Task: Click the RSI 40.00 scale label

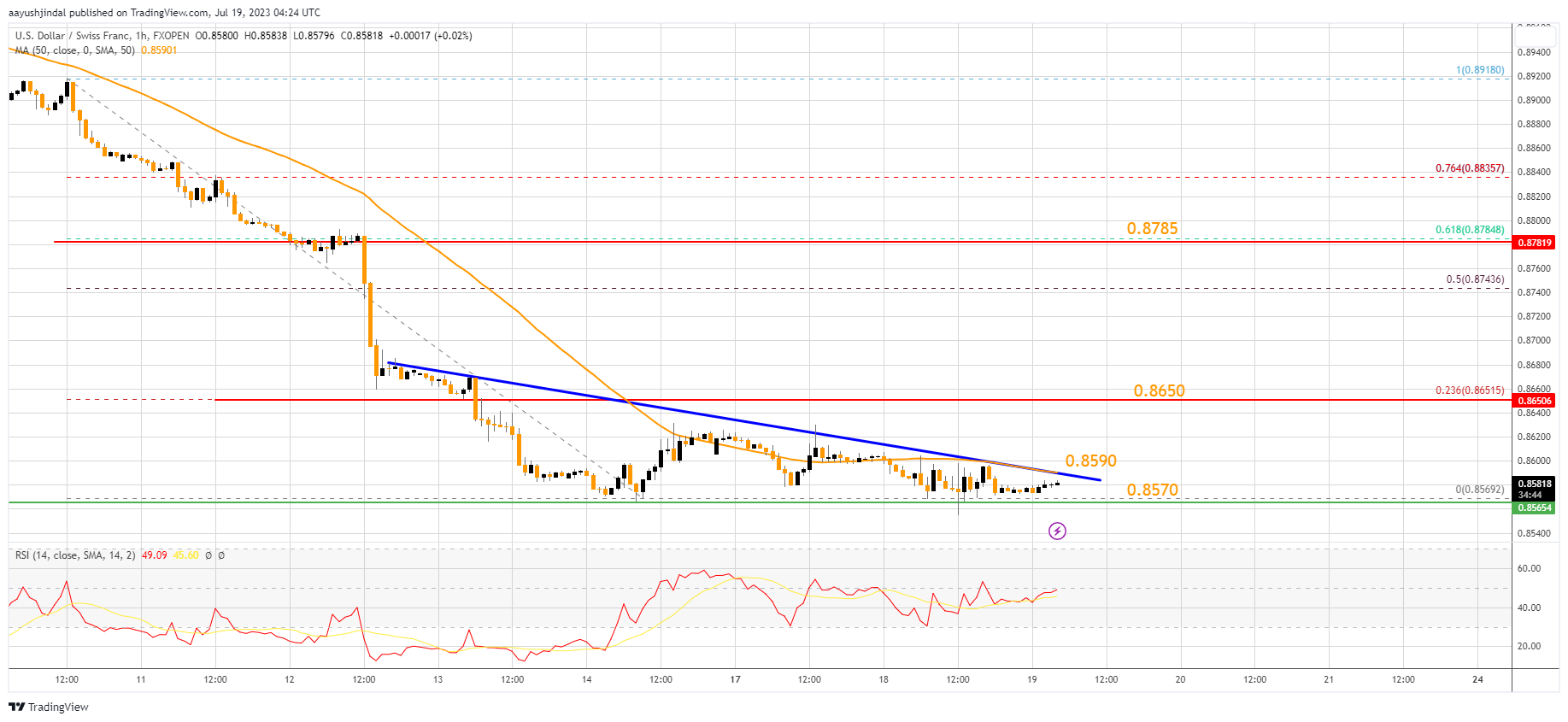Action: click(1529, 608)
